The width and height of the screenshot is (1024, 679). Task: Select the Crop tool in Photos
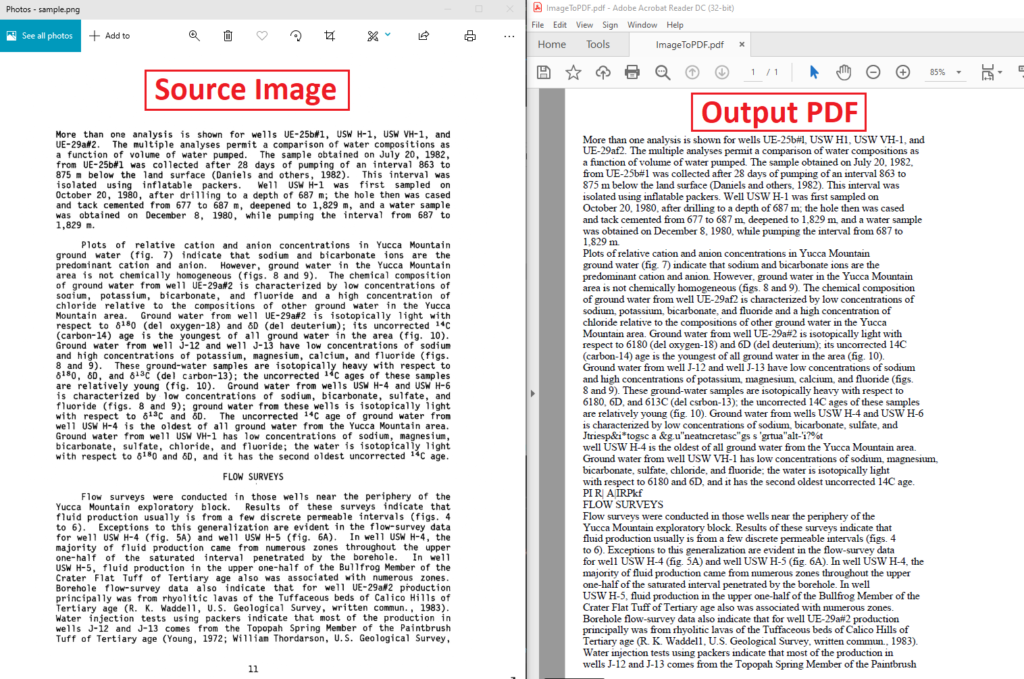328,35
